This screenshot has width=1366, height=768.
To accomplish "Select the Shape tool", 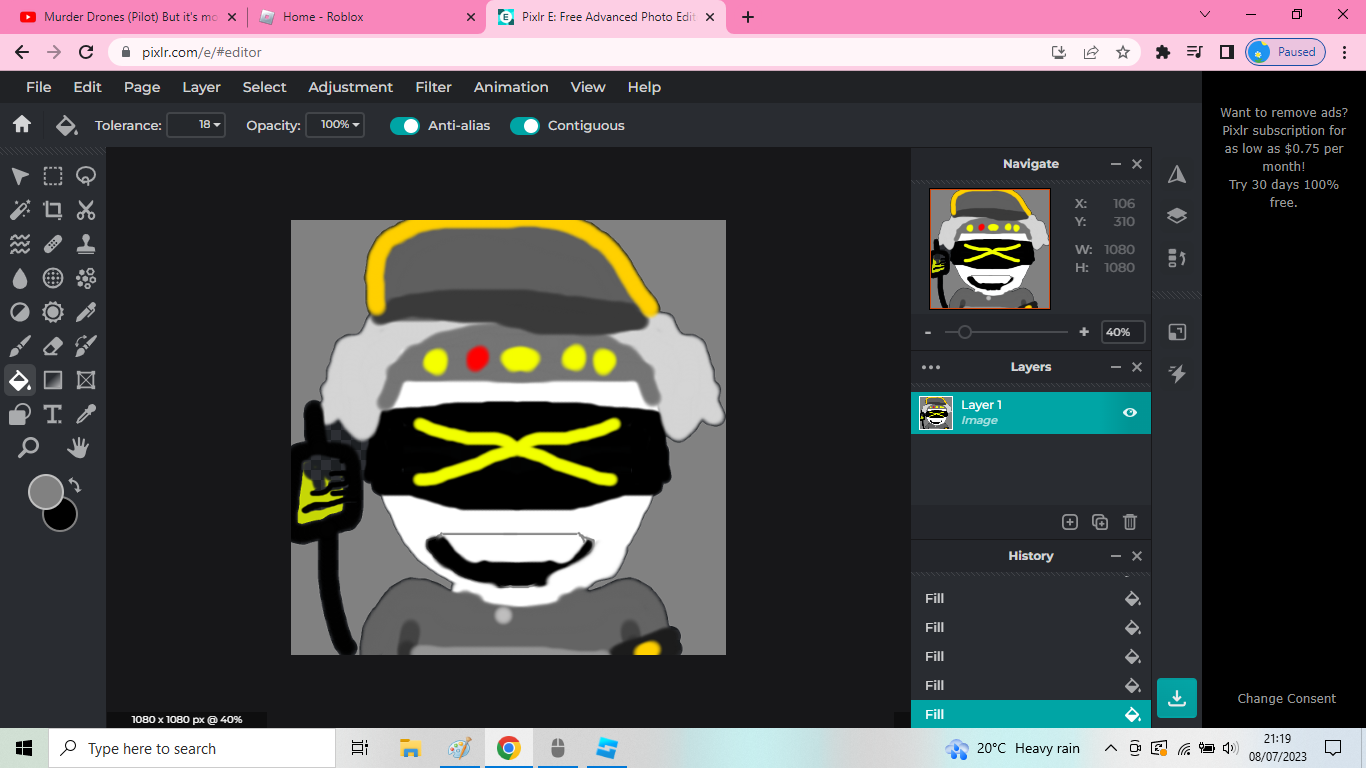I will 20,414.
